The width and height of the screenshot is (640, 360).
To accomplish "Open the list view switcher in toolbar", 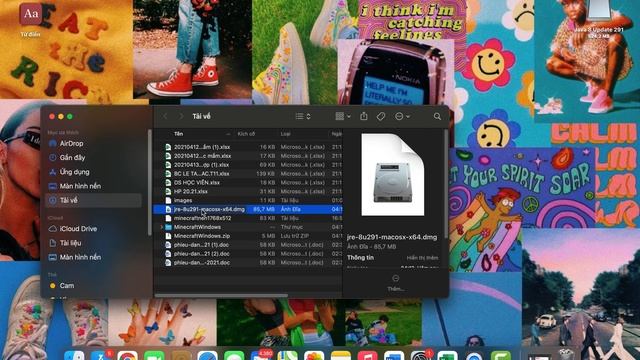I will coord(303,117).
